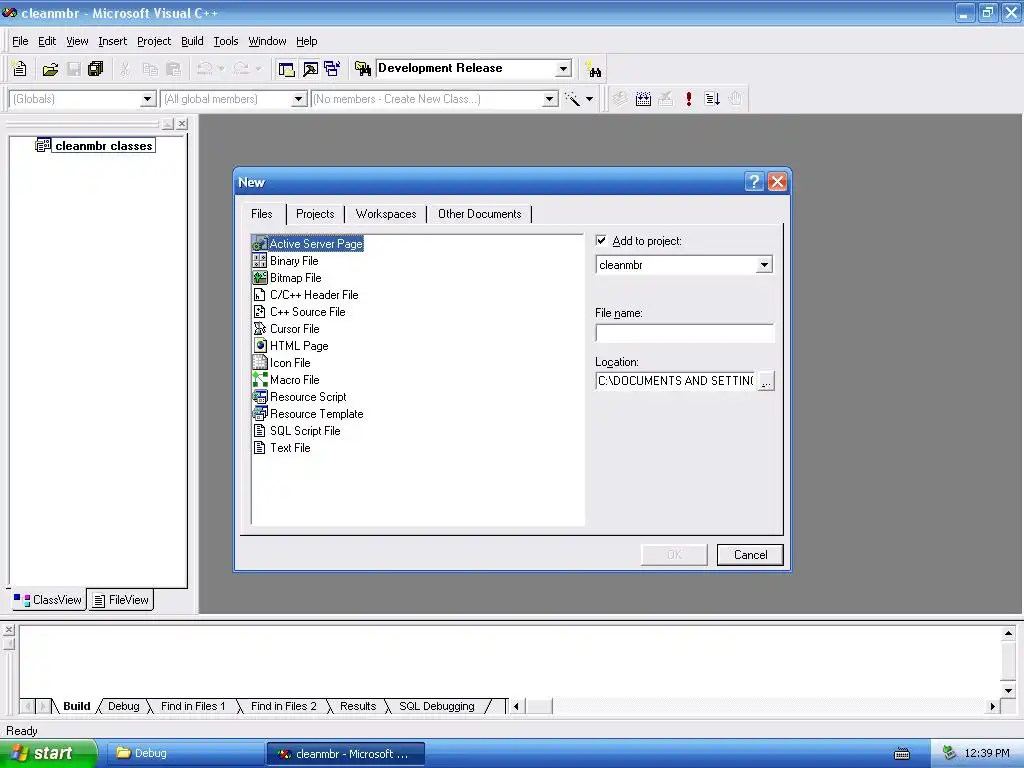
Task: Click the output pane scroll down arrow
Action: 1008,690
